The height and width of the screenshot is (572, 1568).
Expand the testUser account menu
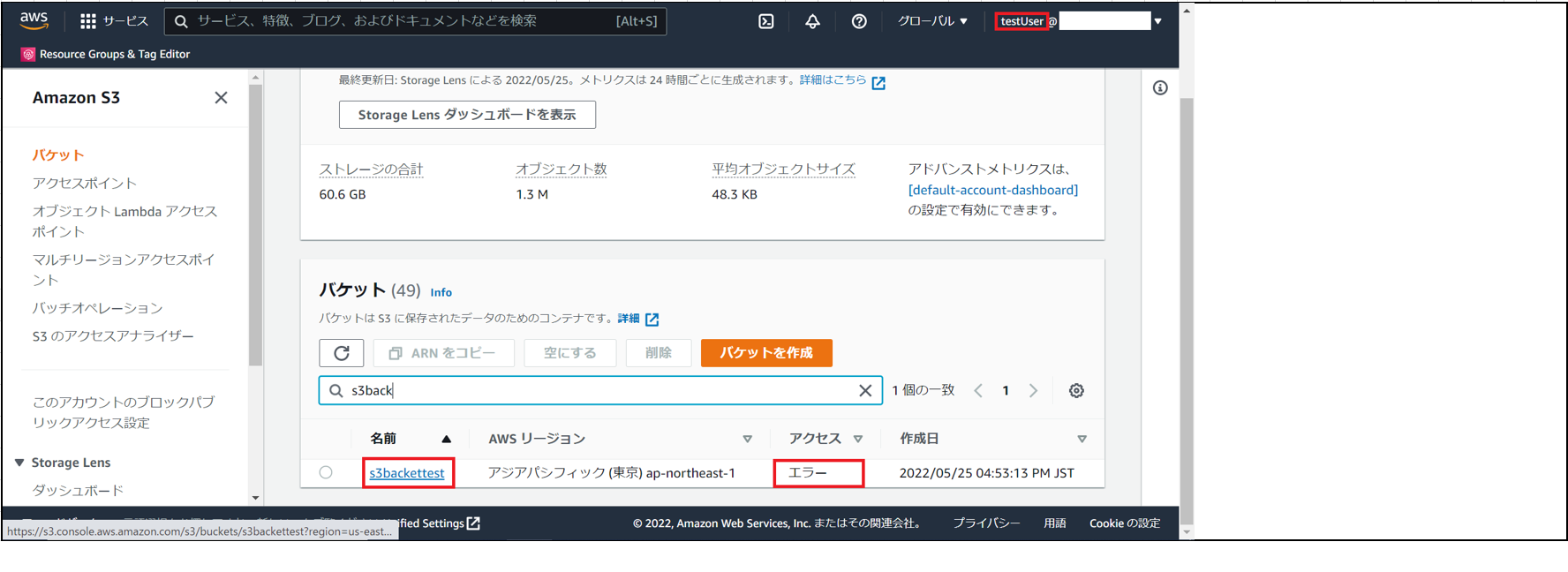point(1157,21)
